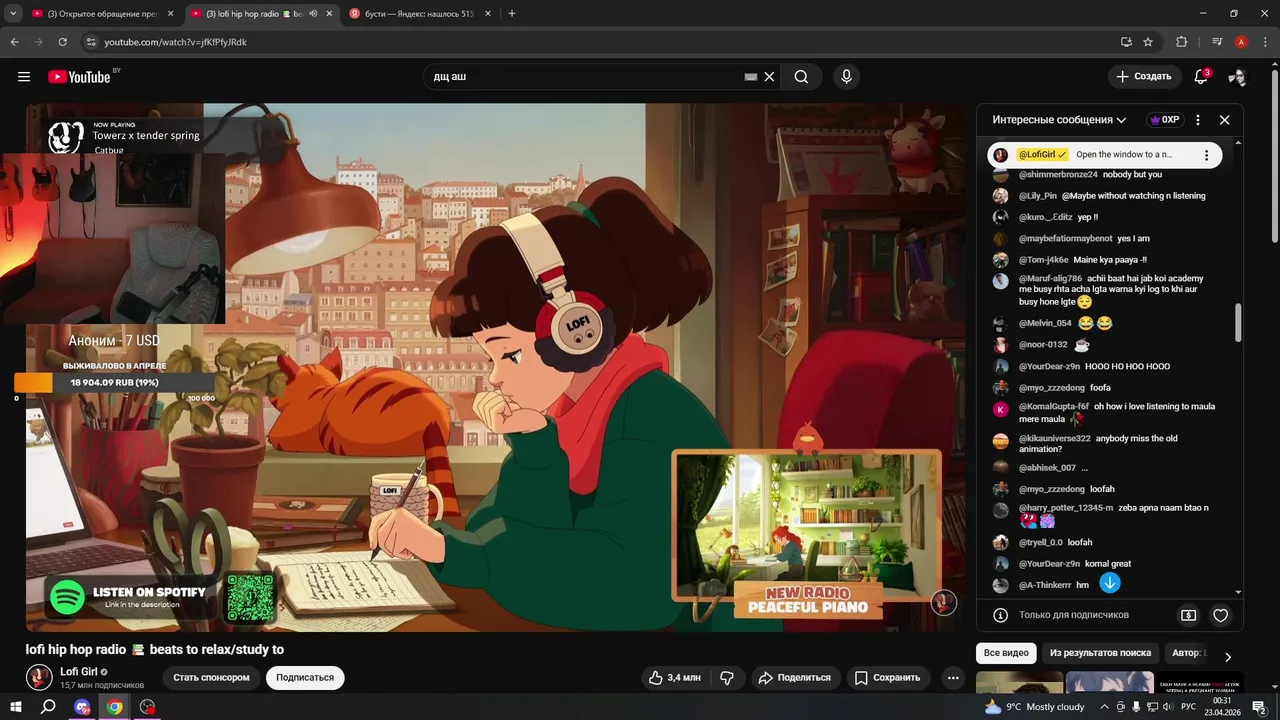1280x720 pixels.
Task: Click Поделиться to share the video
Action: pyautogui.click(x=795, y=678)
